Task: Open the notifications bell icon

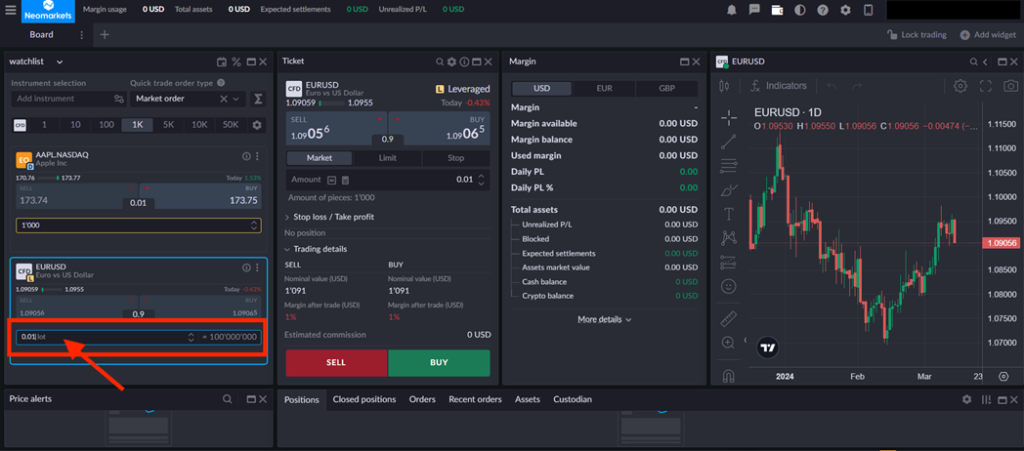Action: (732, 10)
